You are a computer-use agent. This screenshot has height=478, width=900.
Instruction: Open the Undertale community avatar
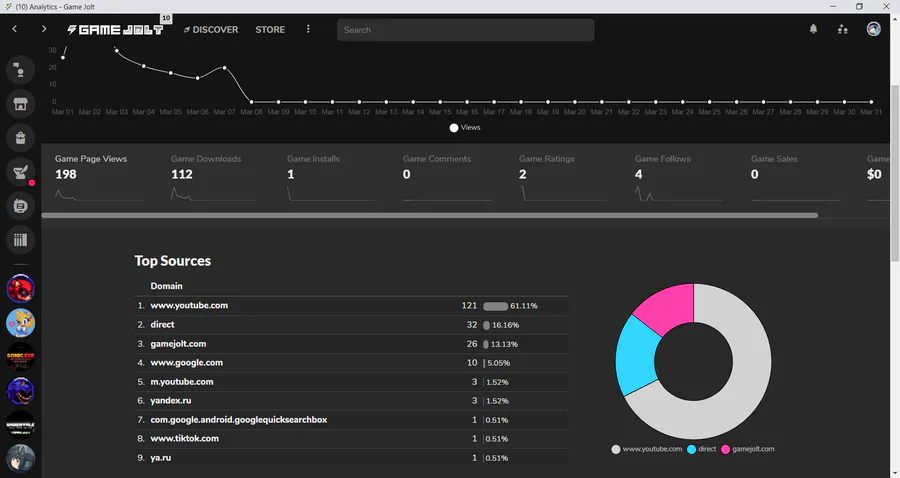pos(21,425)
